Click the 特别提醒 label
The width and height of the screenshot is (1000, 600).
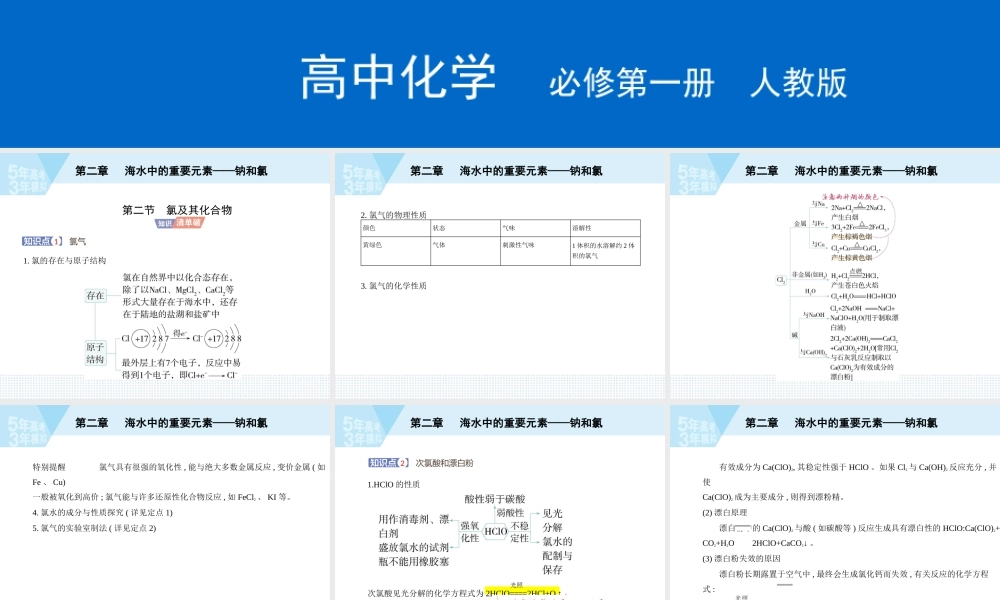49,467
